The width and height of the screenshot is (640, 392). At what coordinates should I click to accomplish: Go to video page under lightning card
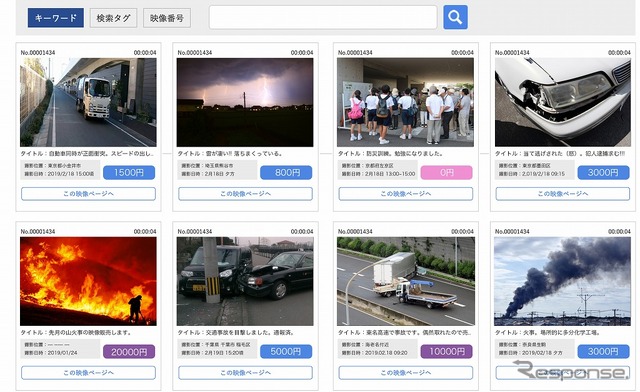(x=245, y=194)
